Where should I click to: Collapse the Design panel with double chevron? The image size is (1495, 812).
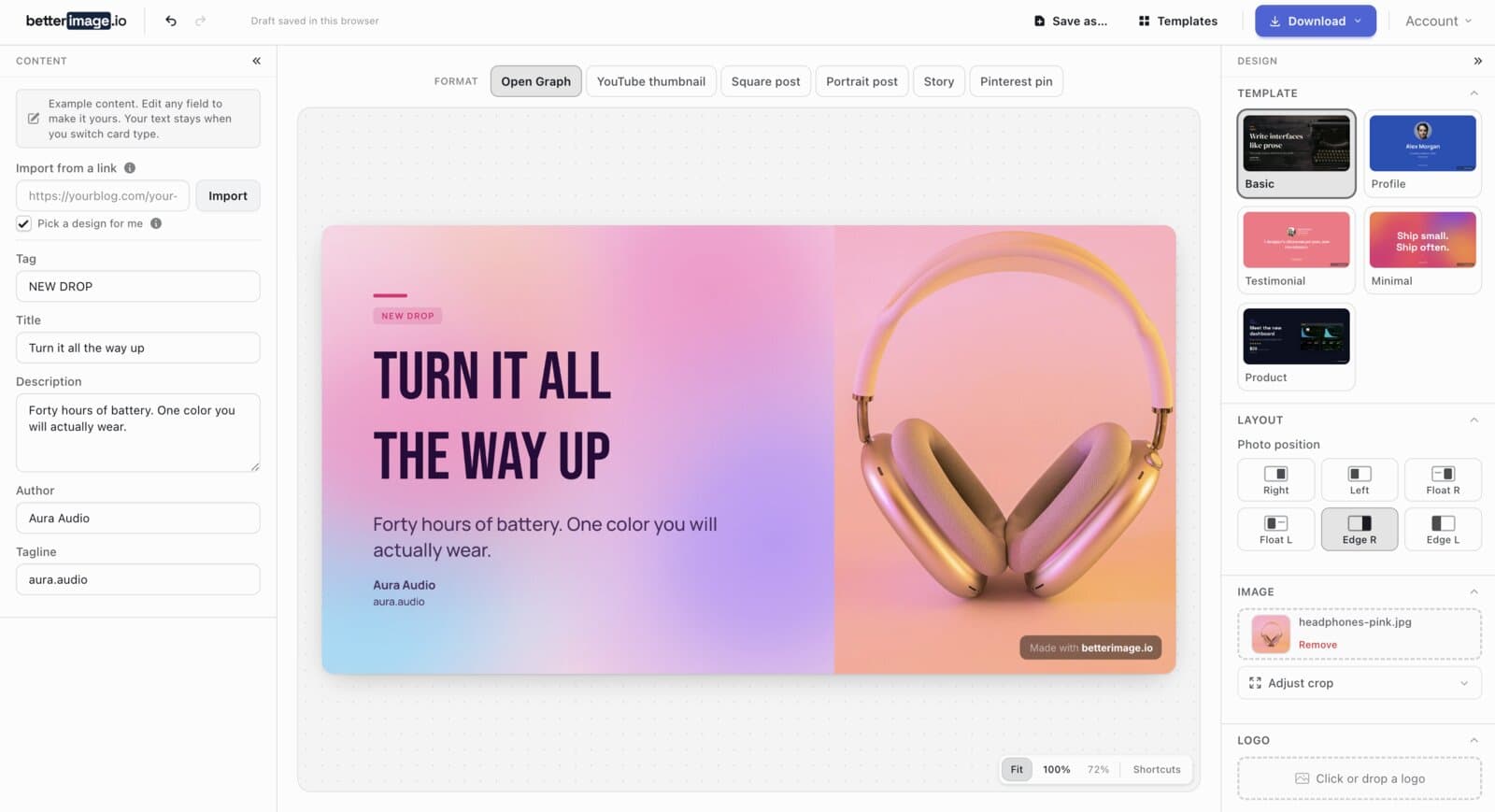tap(1477, 61)
